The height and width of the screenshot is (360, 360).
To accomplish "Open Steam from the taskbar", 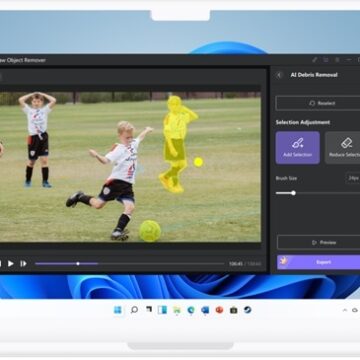I will click(x=247, y=310).
